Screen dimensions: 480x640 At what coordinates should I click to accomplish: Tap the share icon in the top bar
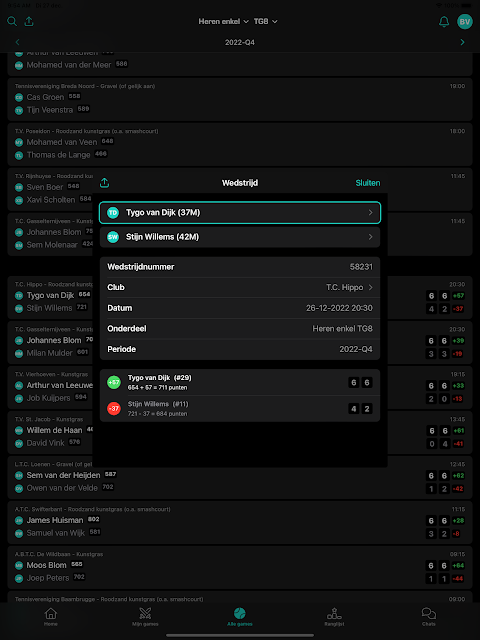point(29,21)
